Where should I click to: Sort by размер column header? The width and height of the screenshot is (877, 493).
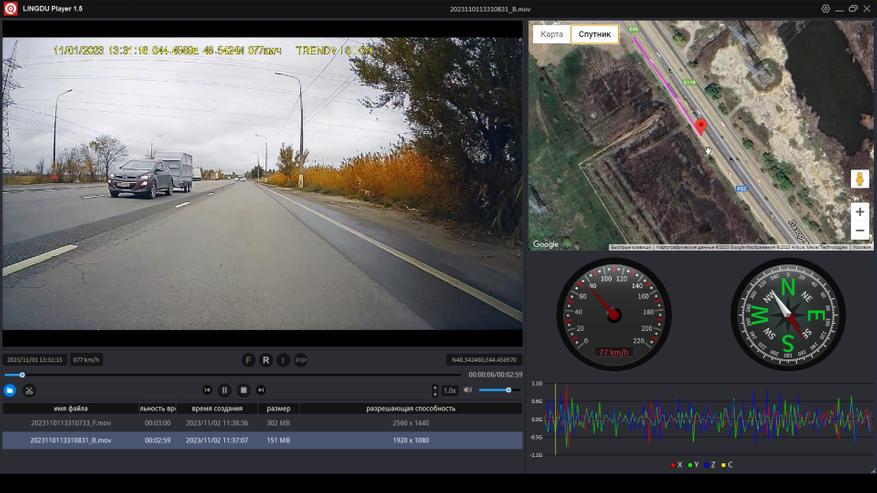[x=279, y=408]
